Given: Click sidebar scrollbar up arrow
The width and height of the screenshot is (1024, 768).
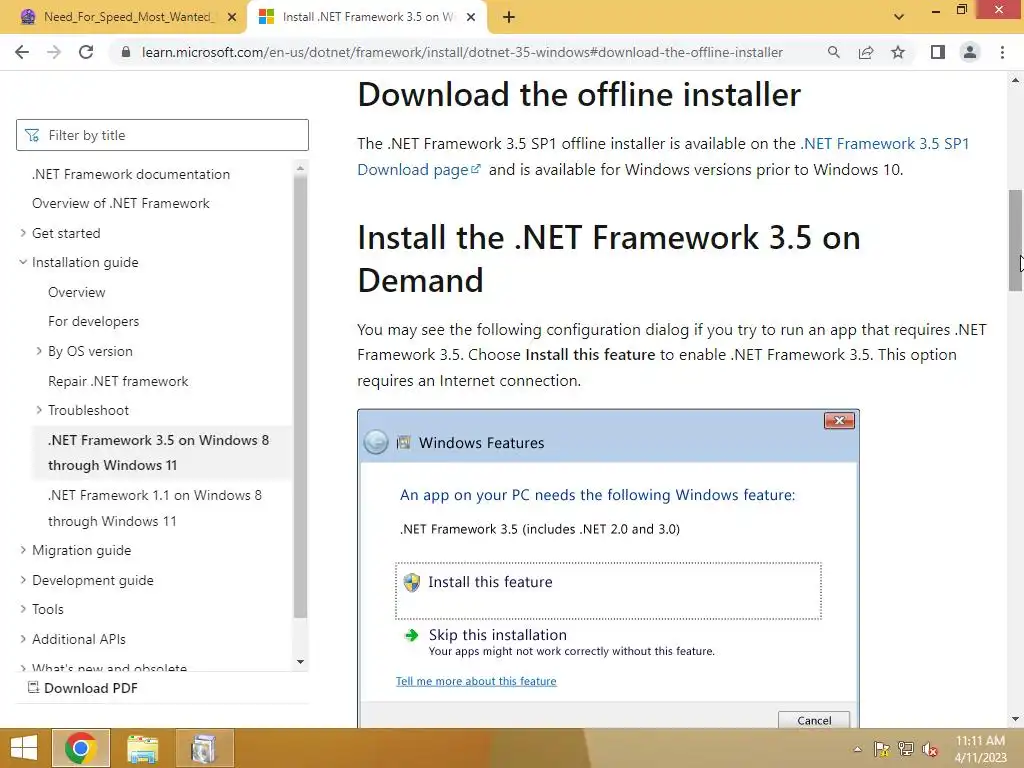Looking at the screenshot, I should [x=300, y=168].
